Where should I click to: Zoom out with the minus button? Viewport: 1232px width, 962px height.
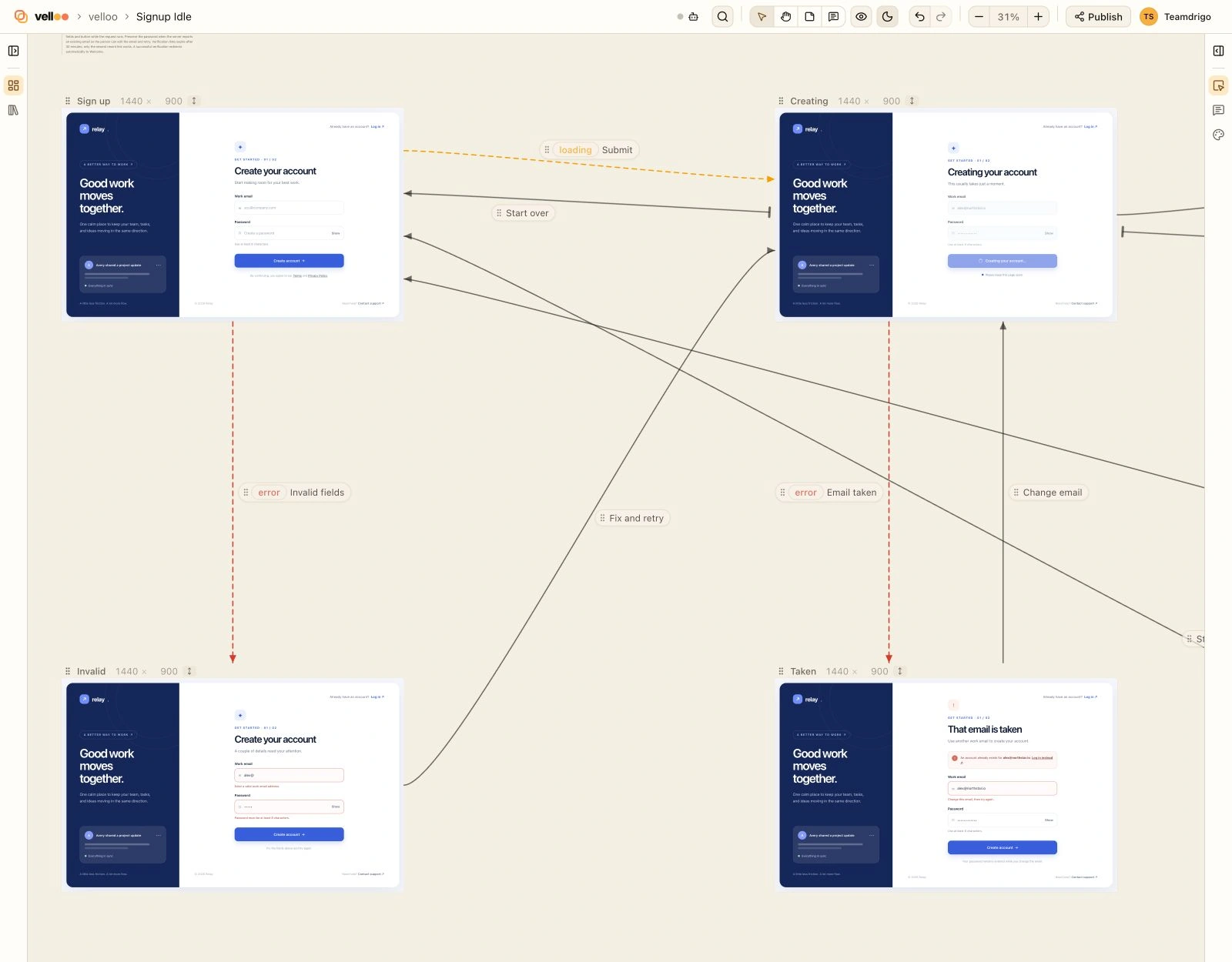click(979, 17)
